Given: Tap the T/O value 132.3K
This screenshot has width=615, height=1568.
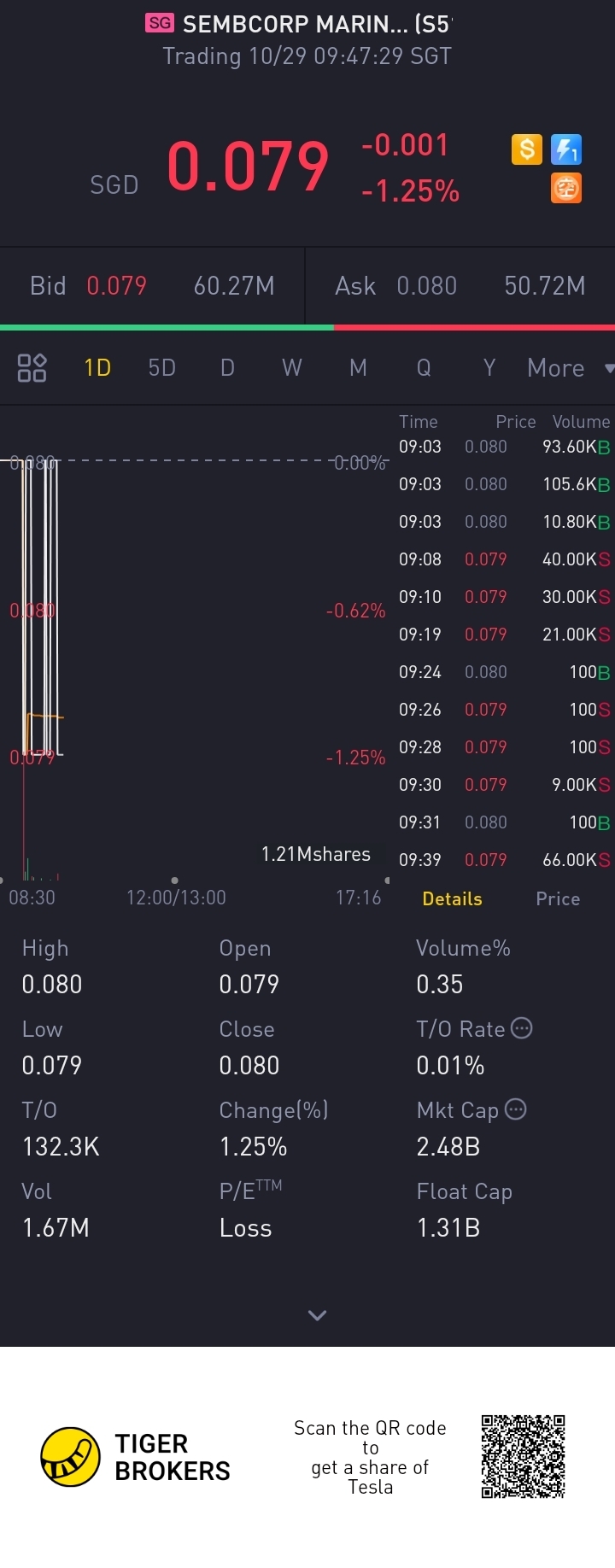Looking at the screenshot, I should pos(61,1146).
